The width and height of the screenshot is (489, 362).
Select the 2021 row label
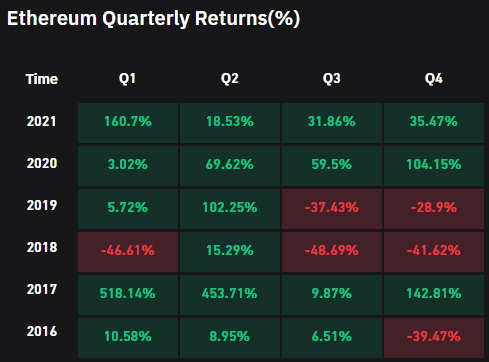[x=42, y=121]
